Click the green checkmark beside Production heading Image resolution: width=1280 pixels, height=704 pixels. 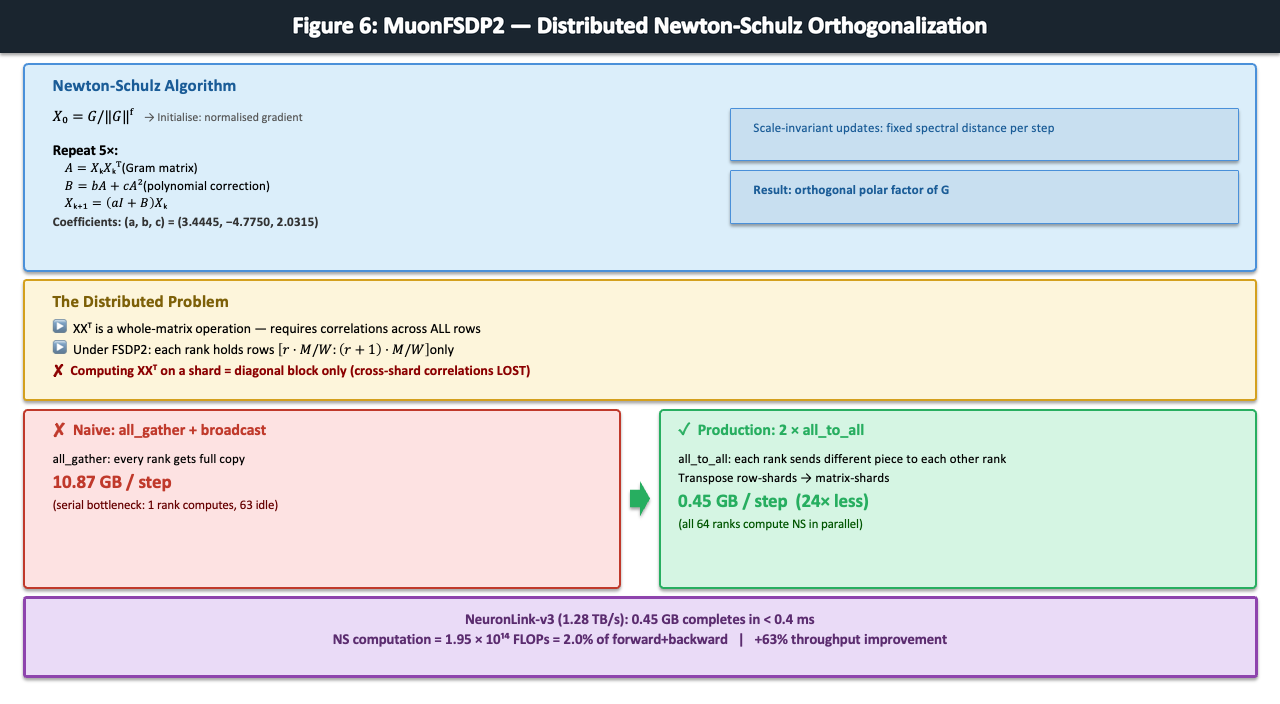pos(684,430)
